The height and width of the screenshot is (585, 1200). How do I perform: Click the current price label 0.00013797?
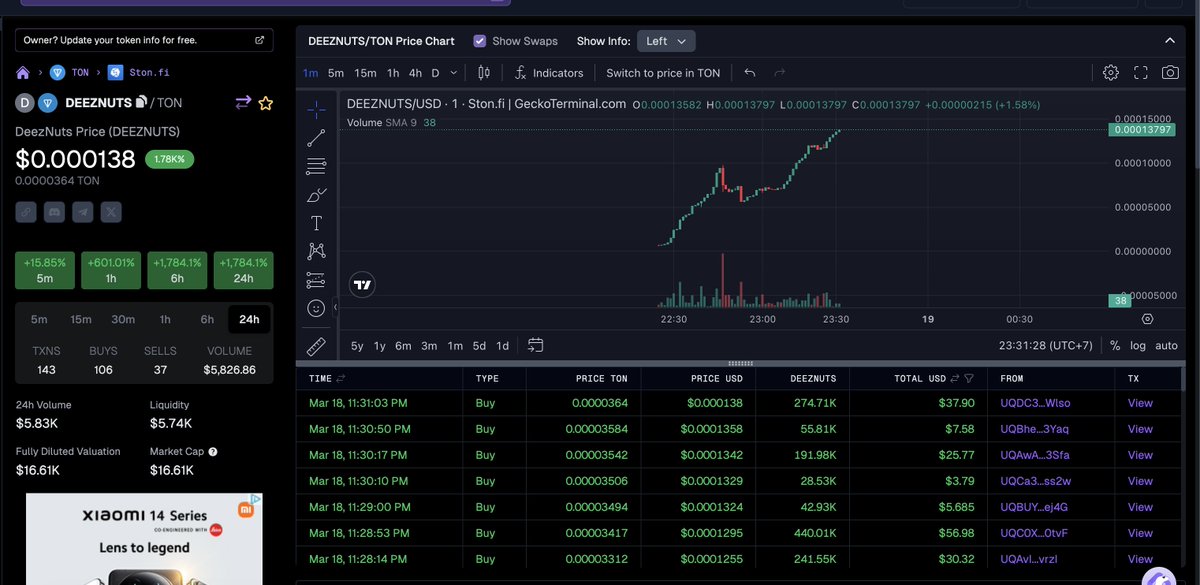click(1141, 130)
